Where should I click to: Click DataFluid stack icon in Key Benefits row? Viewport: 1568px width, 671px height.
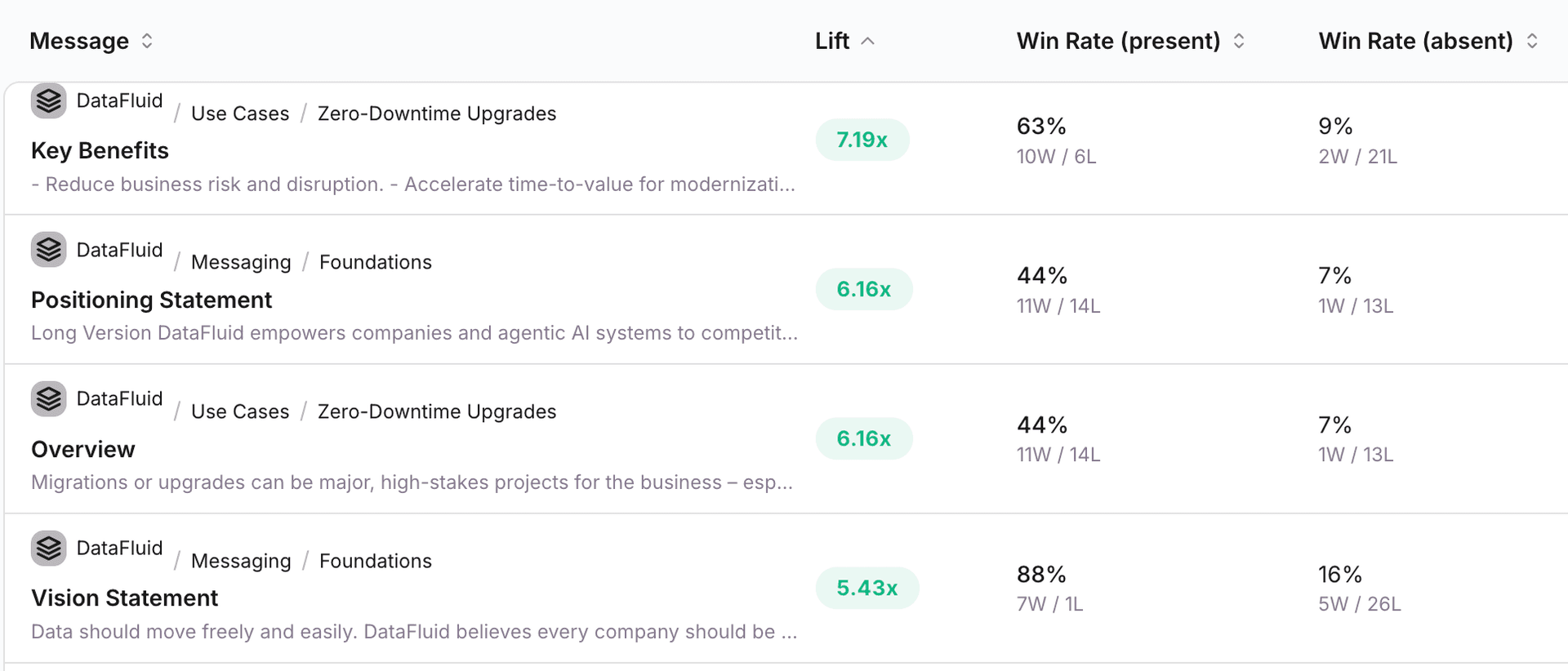[49, 101]
